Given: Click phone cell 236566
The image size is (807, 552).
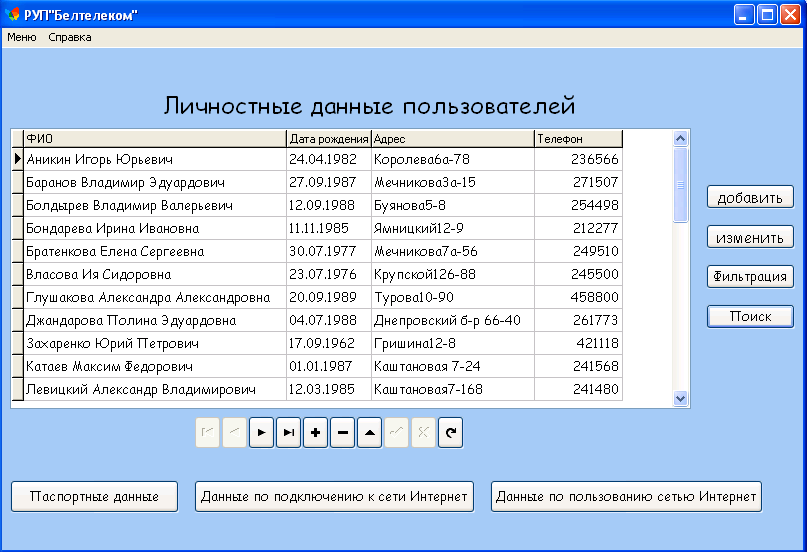Looking at the screenshot, I should coord(578,159).
